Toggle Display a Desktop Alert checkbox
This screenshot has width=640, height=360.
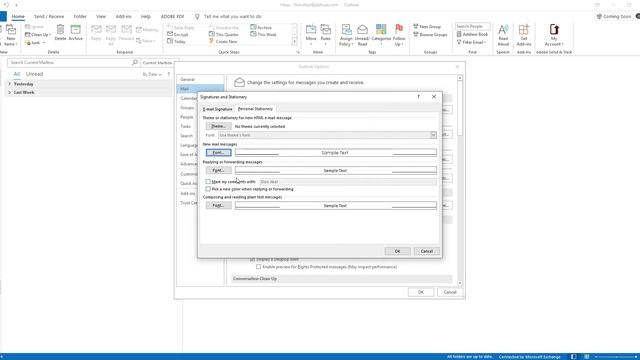tap(252, 260)
